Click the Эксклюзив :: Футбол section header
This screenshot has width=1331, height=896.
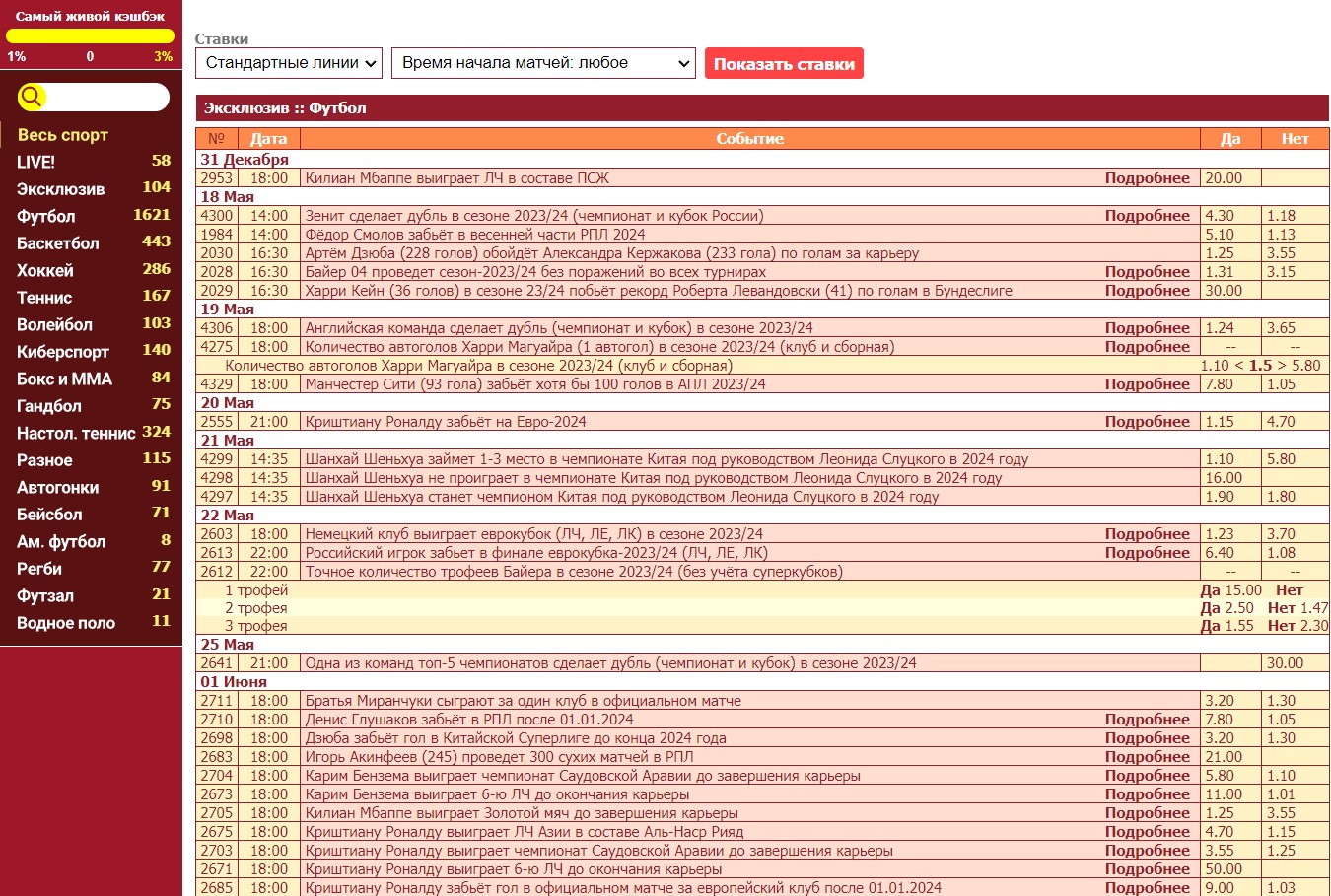[762, 108]
